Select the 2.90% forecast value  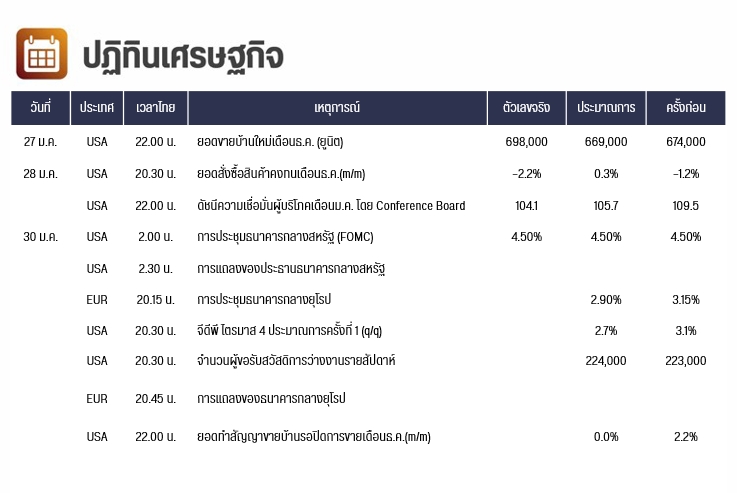(606, 300)
